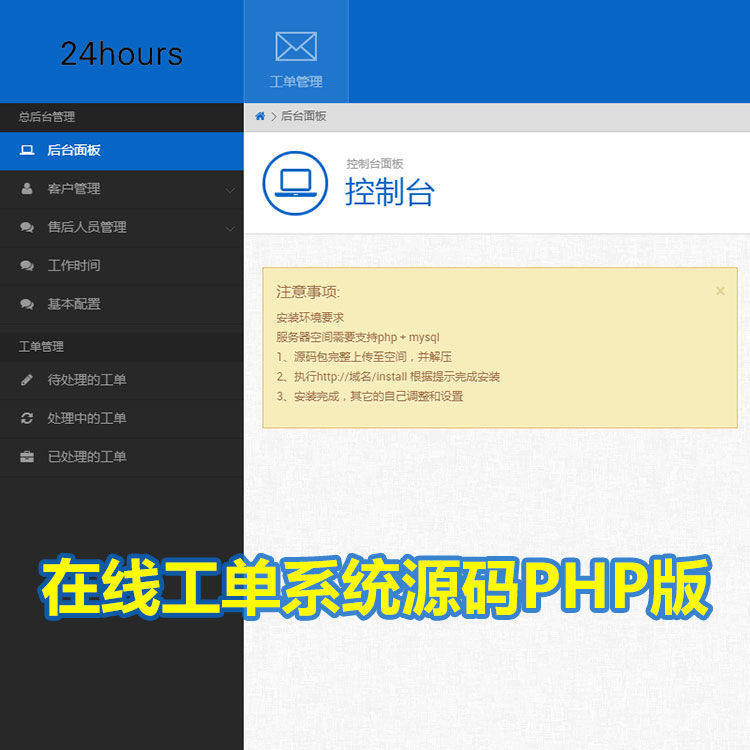Open 工作时间 menu item
This screenshot has height=750, width=750.
[121, 265]
